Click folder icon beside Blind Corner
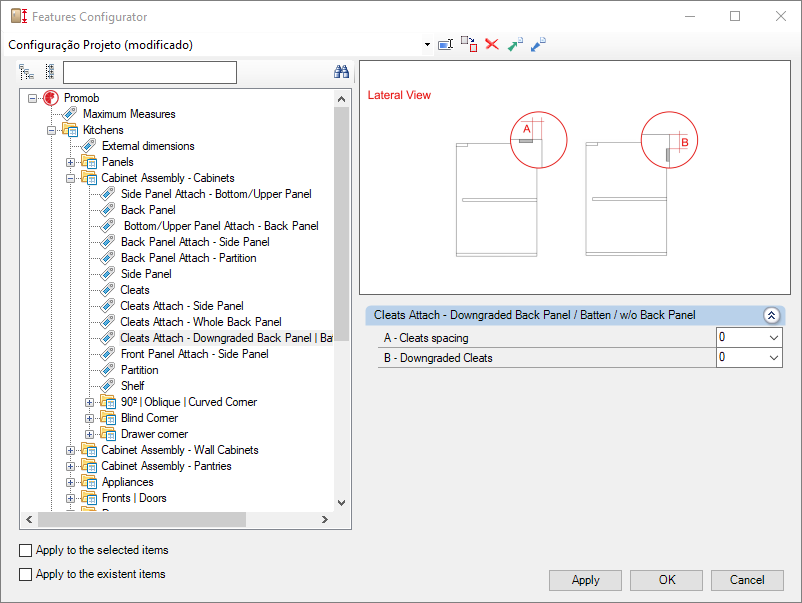 108,418
